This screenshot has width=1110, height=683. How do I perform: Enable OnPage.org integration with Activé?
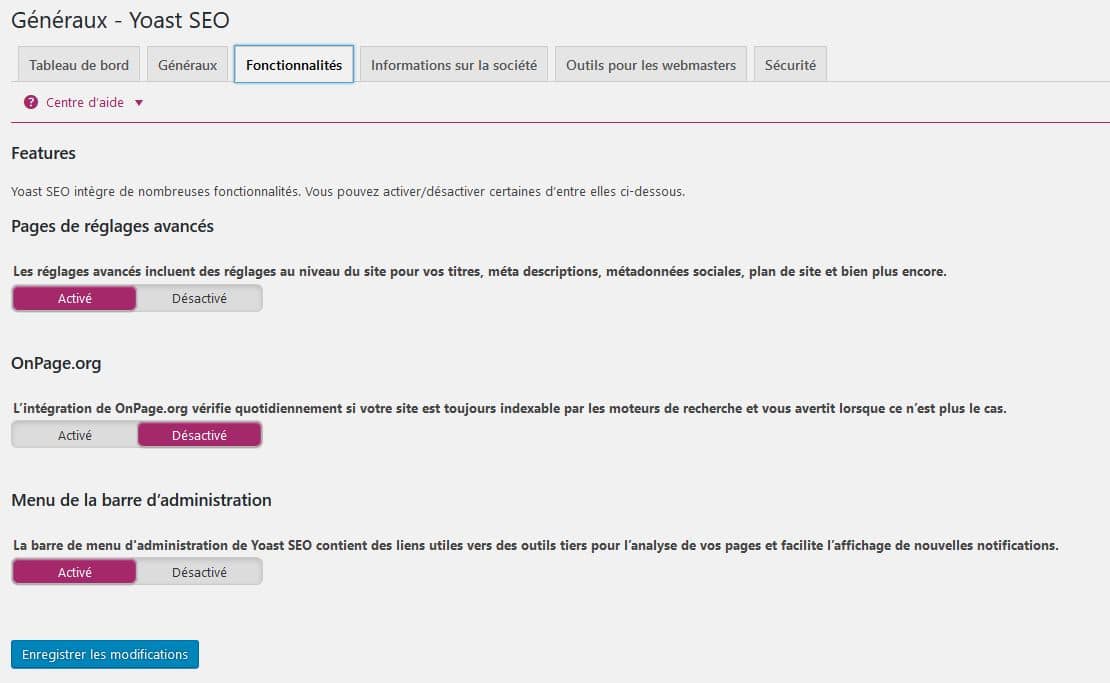tap(74, 435)
